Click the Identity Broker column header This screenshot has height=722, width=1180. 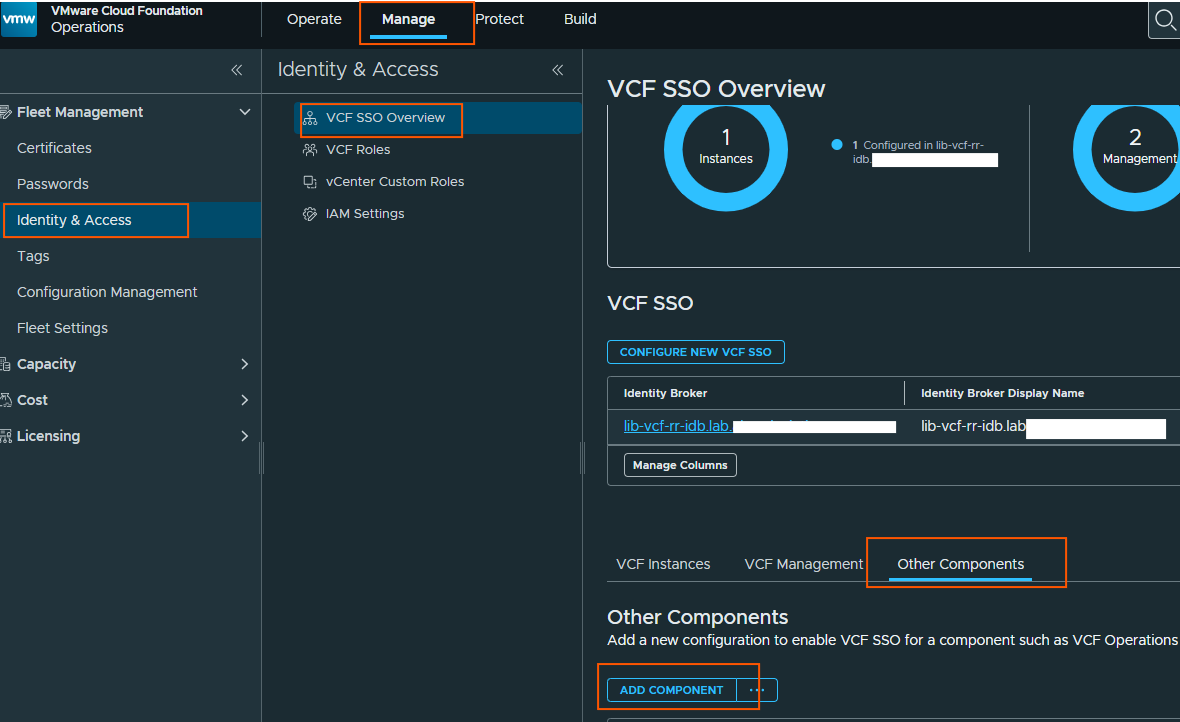coord(665,394)
